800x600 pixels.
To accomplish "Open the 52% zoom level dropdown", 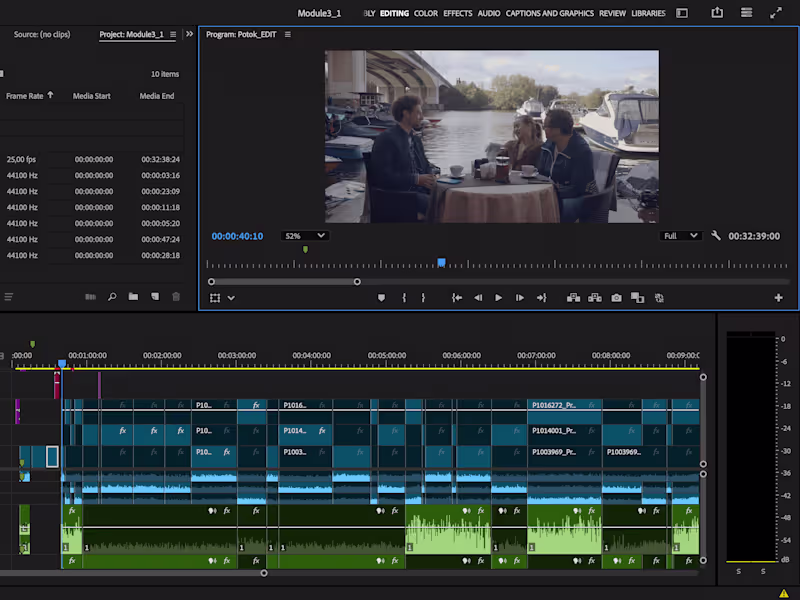I will pos(305,236).
